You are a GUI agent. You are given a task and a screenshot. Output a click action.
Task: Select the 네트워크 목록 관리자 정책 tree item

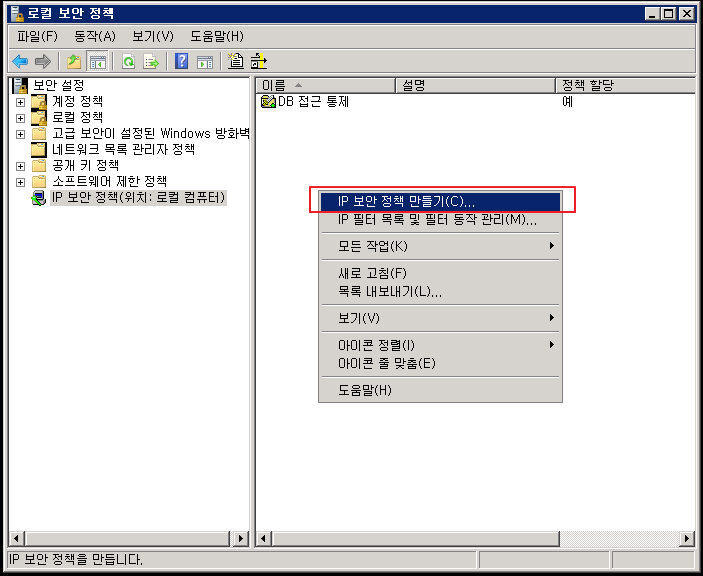tap(123, 149)
